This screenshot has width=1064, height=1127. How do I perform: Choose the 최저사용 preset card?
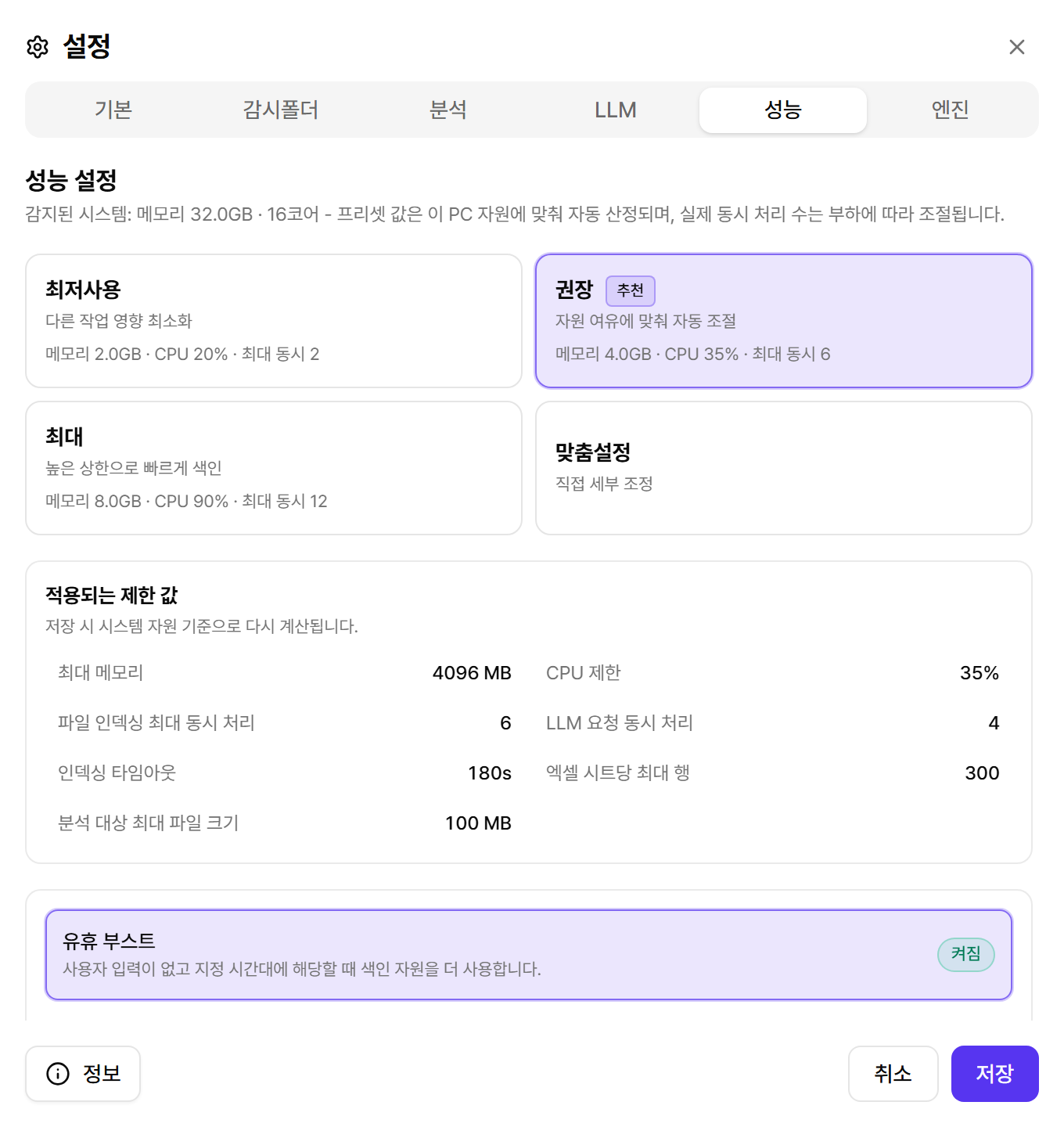(274, 321)
